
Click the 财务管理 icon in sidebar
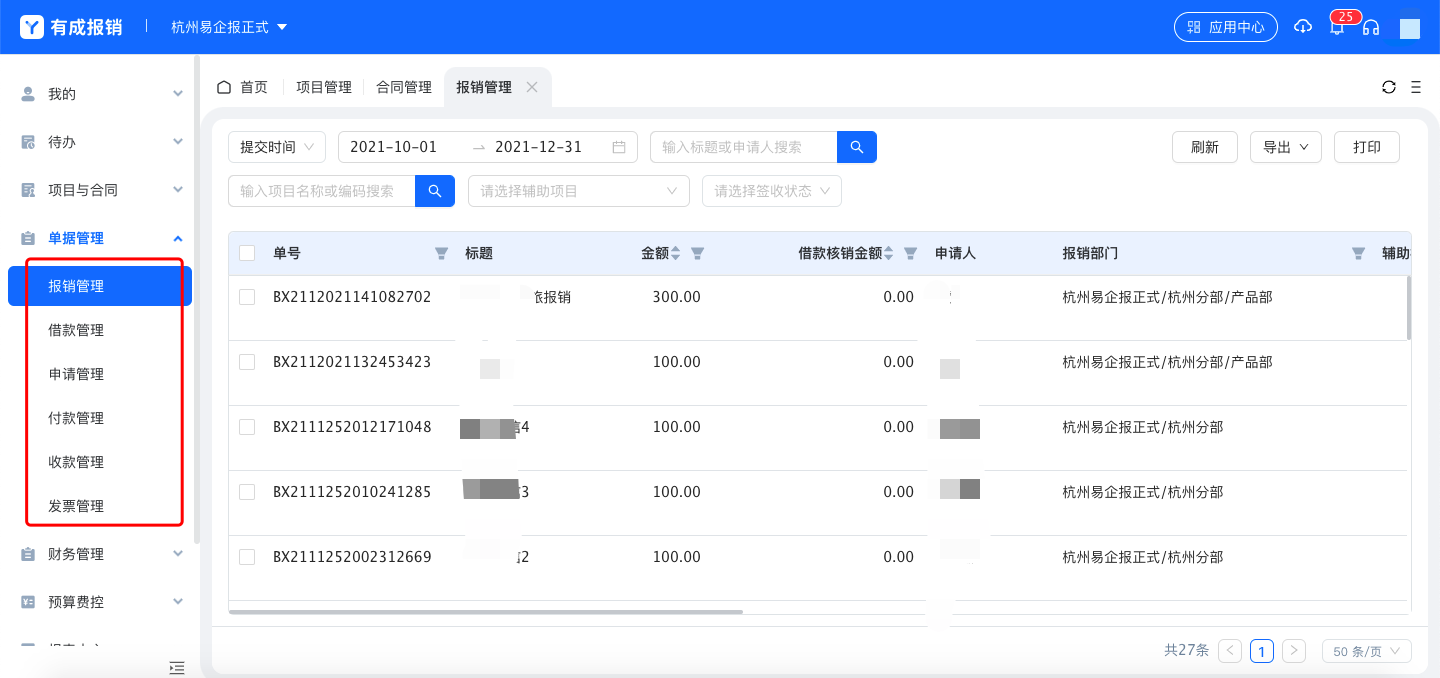tap(28, 554)
